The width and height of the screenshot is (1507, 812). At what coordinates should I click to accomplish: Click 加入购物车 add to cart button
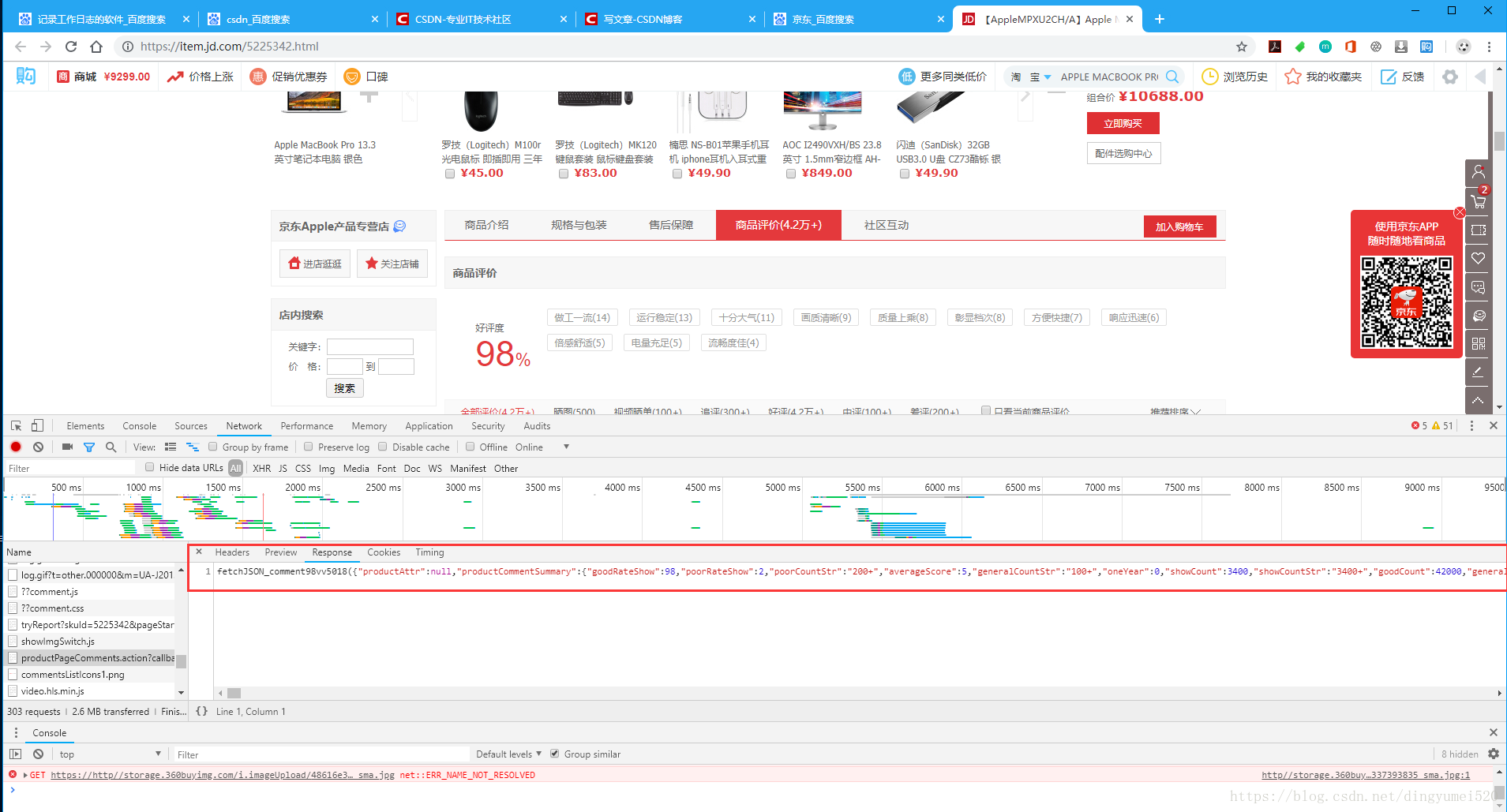tap(1179, 226)
